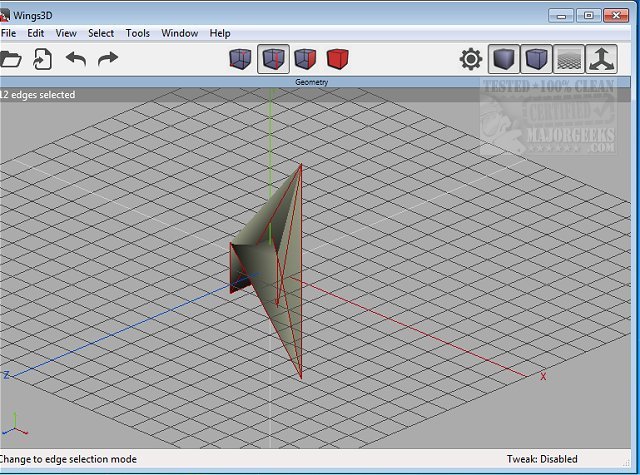Click the Tweak: Disabled status text
640x475 pixels.
coord(542,459)
